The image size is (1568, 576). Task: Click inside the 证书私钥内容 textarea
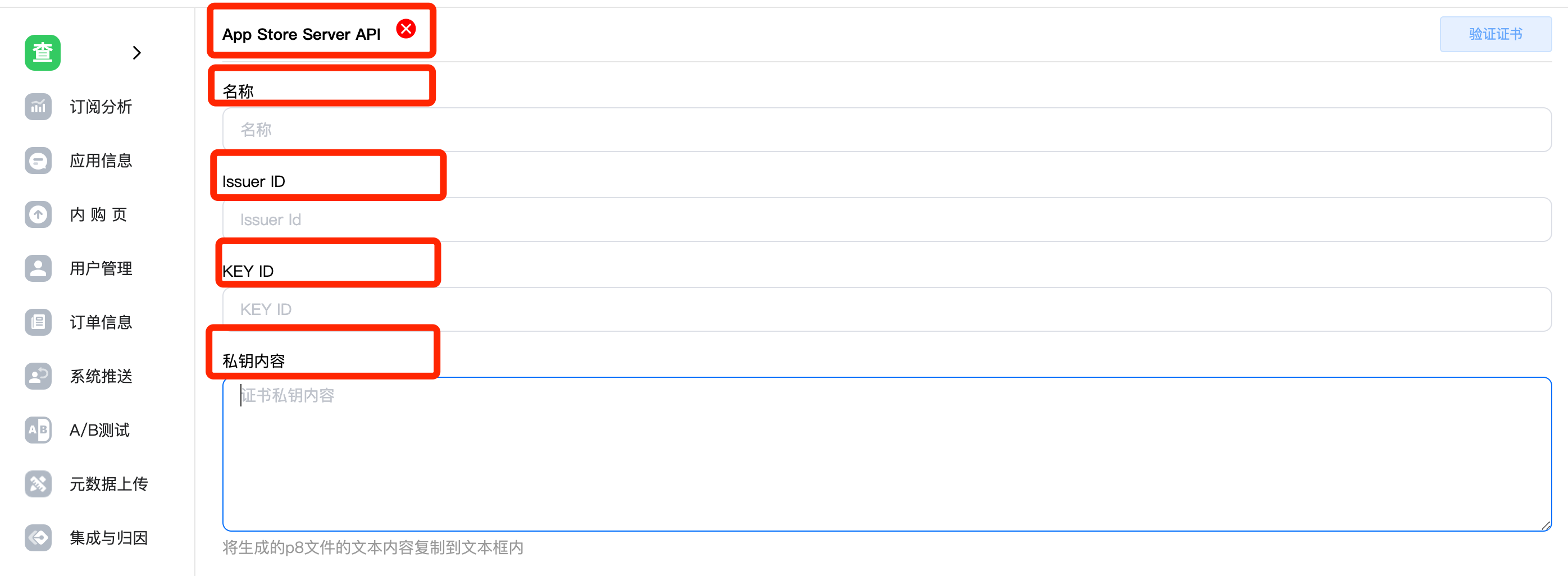tap(883, 453)
